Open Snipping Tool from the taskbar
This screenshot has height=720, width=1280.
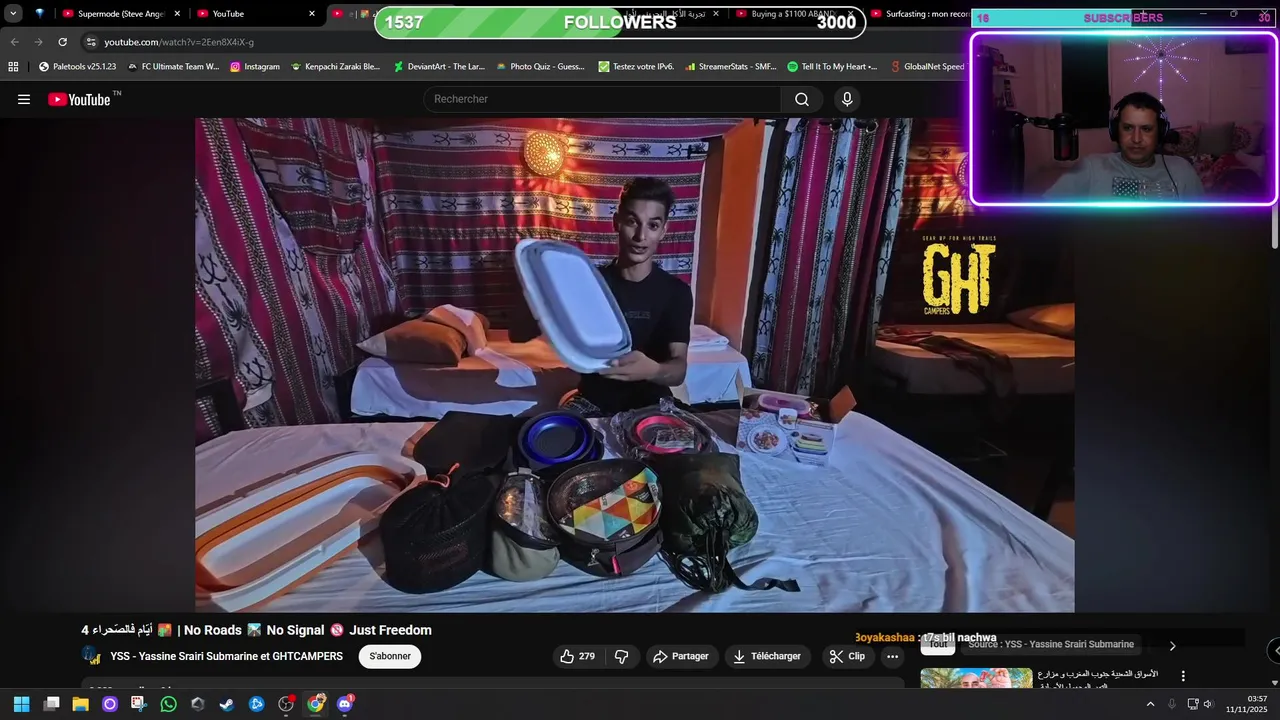pyautogui.click(x=139, y=704)
